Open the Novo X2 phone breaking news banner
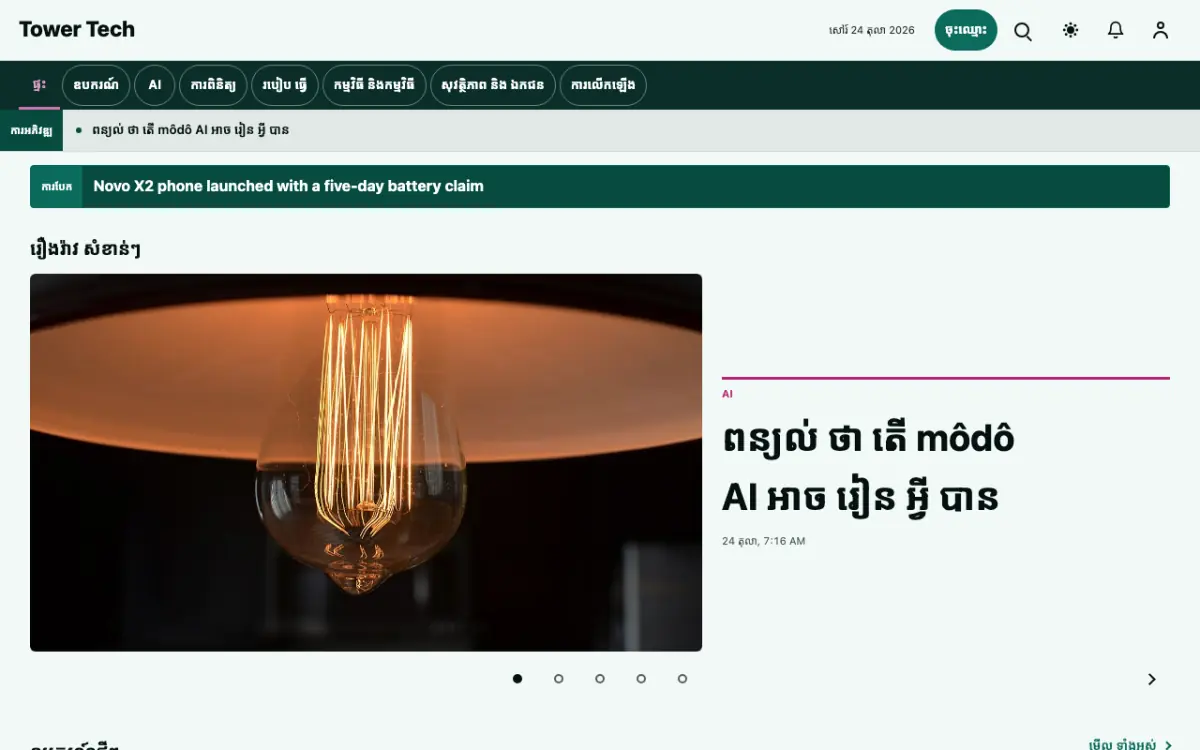The height and width of the screenshot is (750, 1200). [600, 186]
